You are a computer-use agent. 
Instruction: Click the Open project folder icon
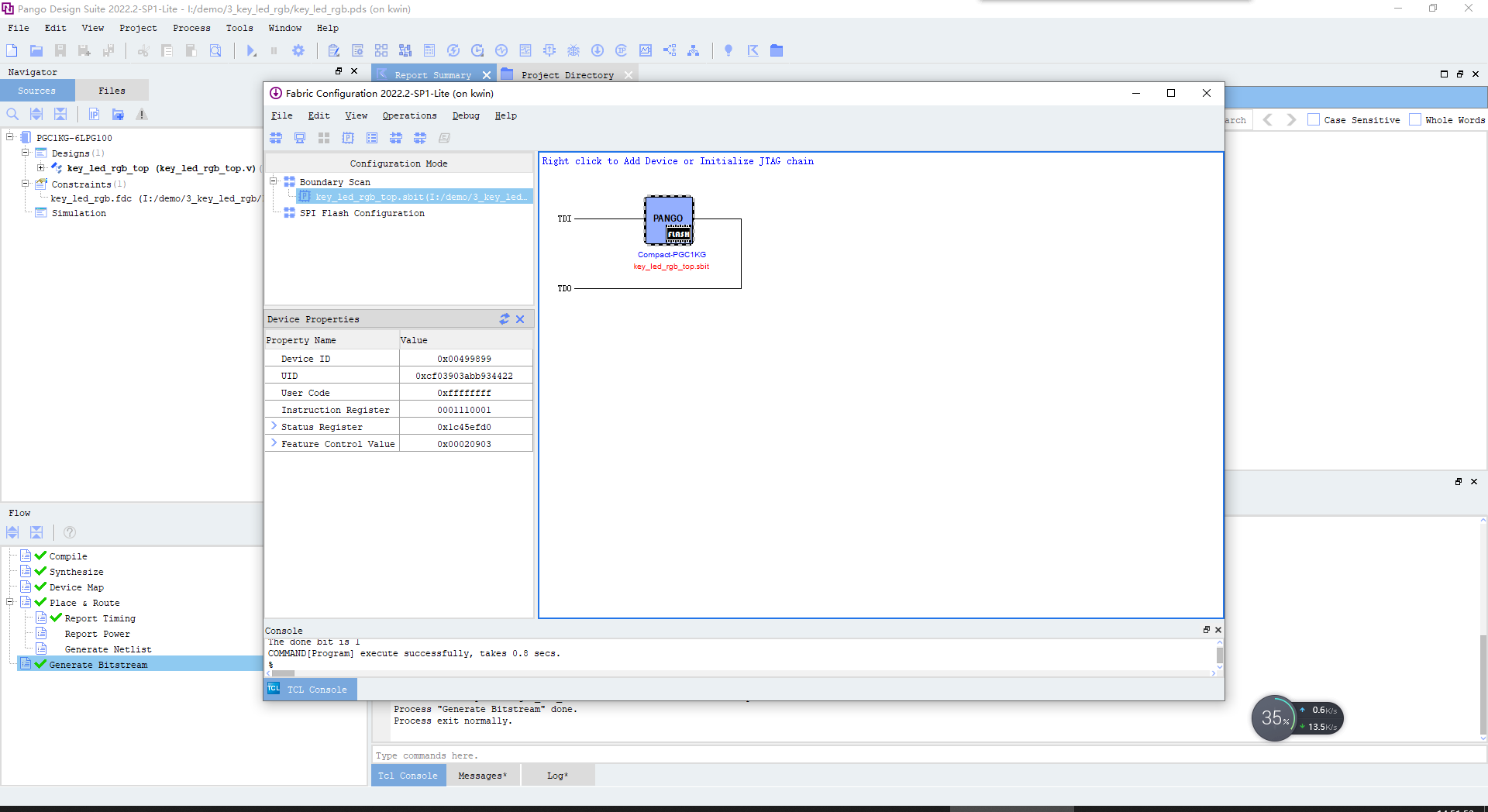point(36,50)
